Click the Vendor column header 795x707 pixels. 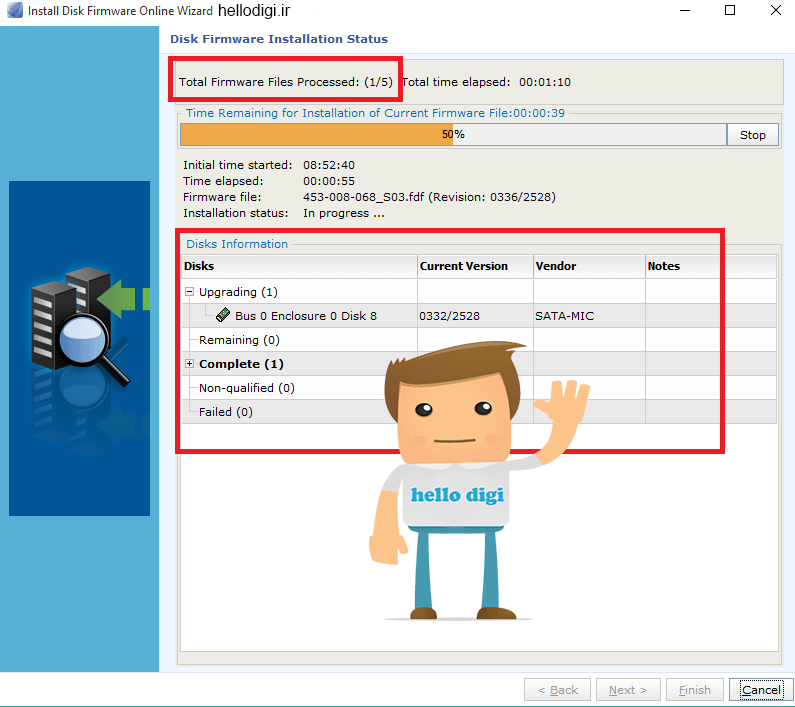point(589,266)
